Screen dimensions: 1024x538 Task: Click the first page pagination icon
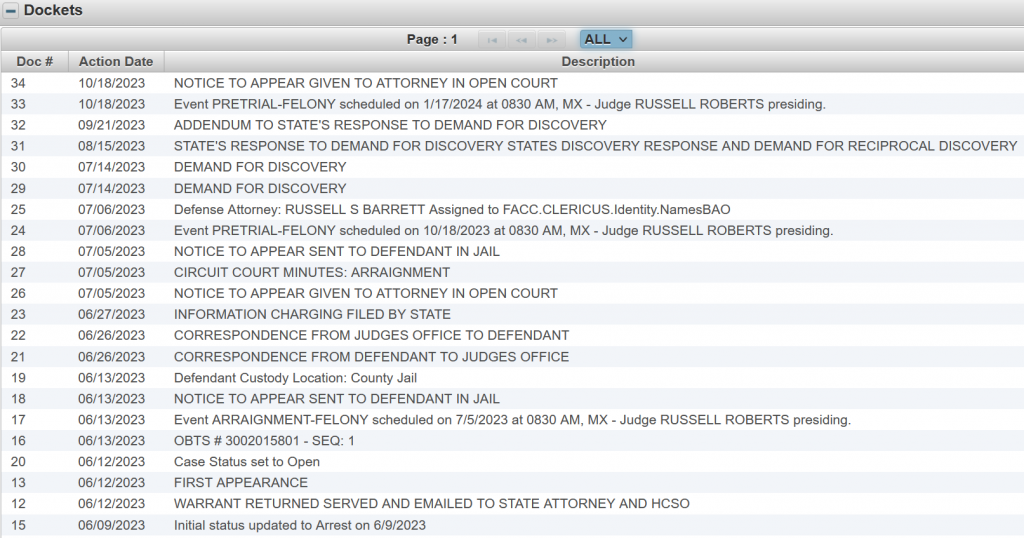pyautogui.click(x=491, y=39)
